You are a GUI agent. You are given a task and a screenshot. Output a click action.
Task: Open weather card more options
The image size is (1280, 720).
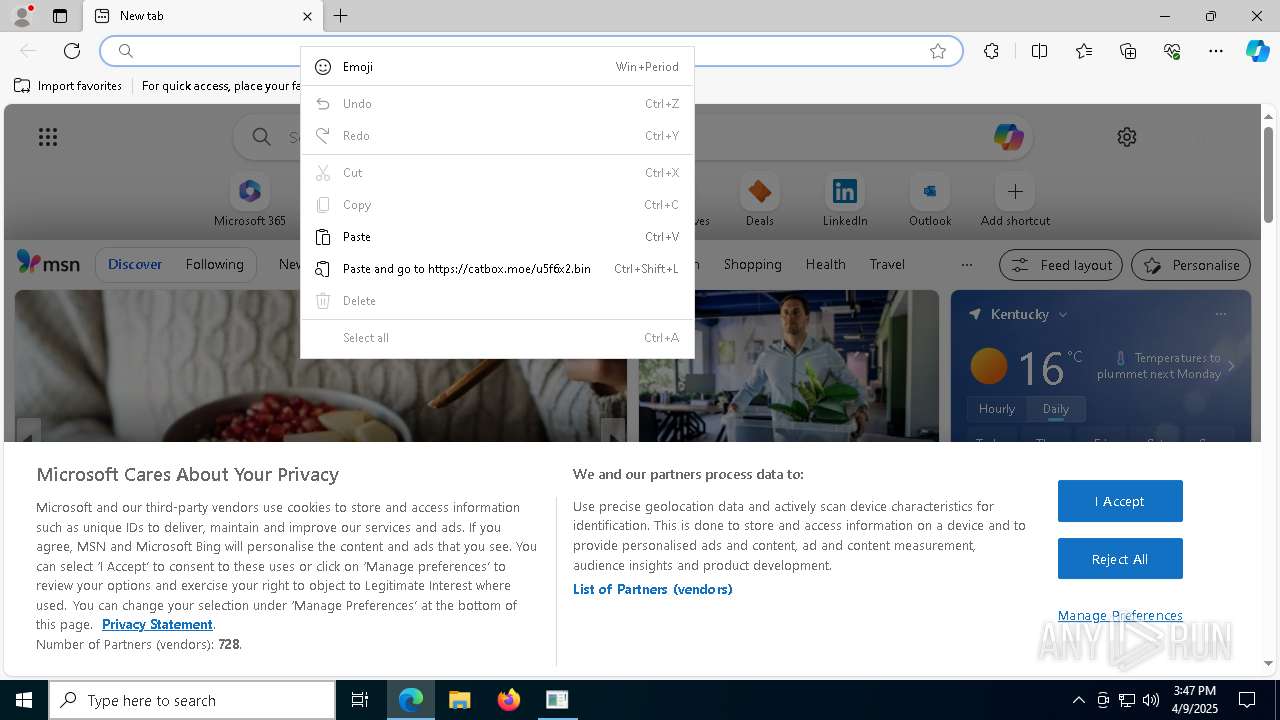pyautogui.click(x=1220, y=314)
